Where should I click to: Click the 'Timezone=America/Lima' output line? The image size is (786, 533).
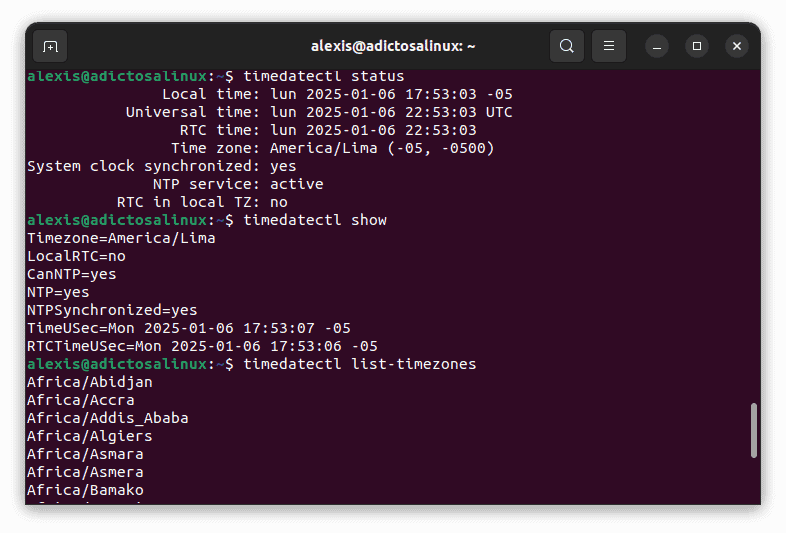[121, 238]
